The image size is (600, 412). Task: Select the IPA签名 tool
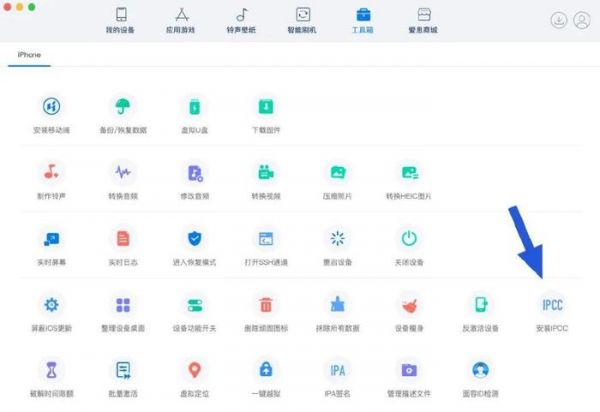click(x=338, y=370)
